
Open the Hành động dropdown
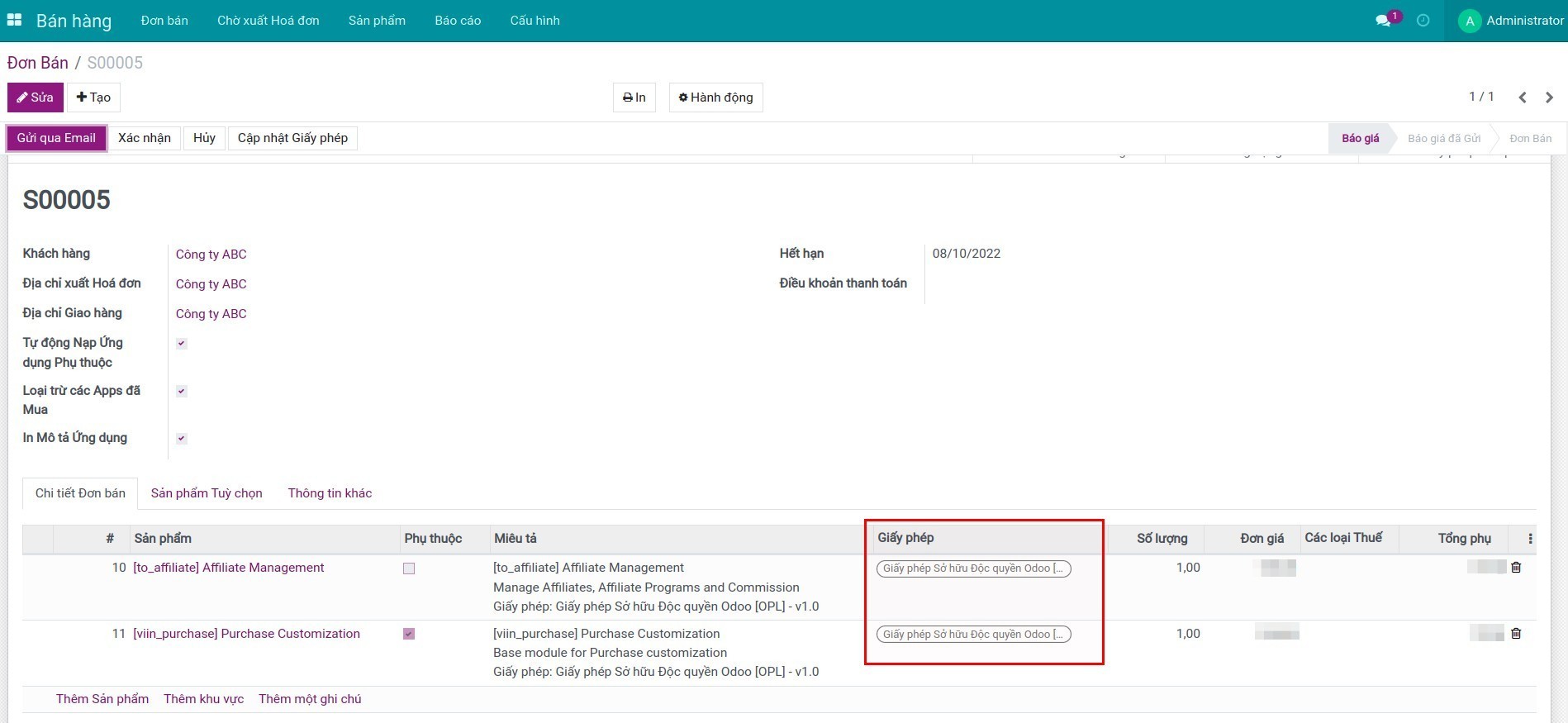point(715,98)
